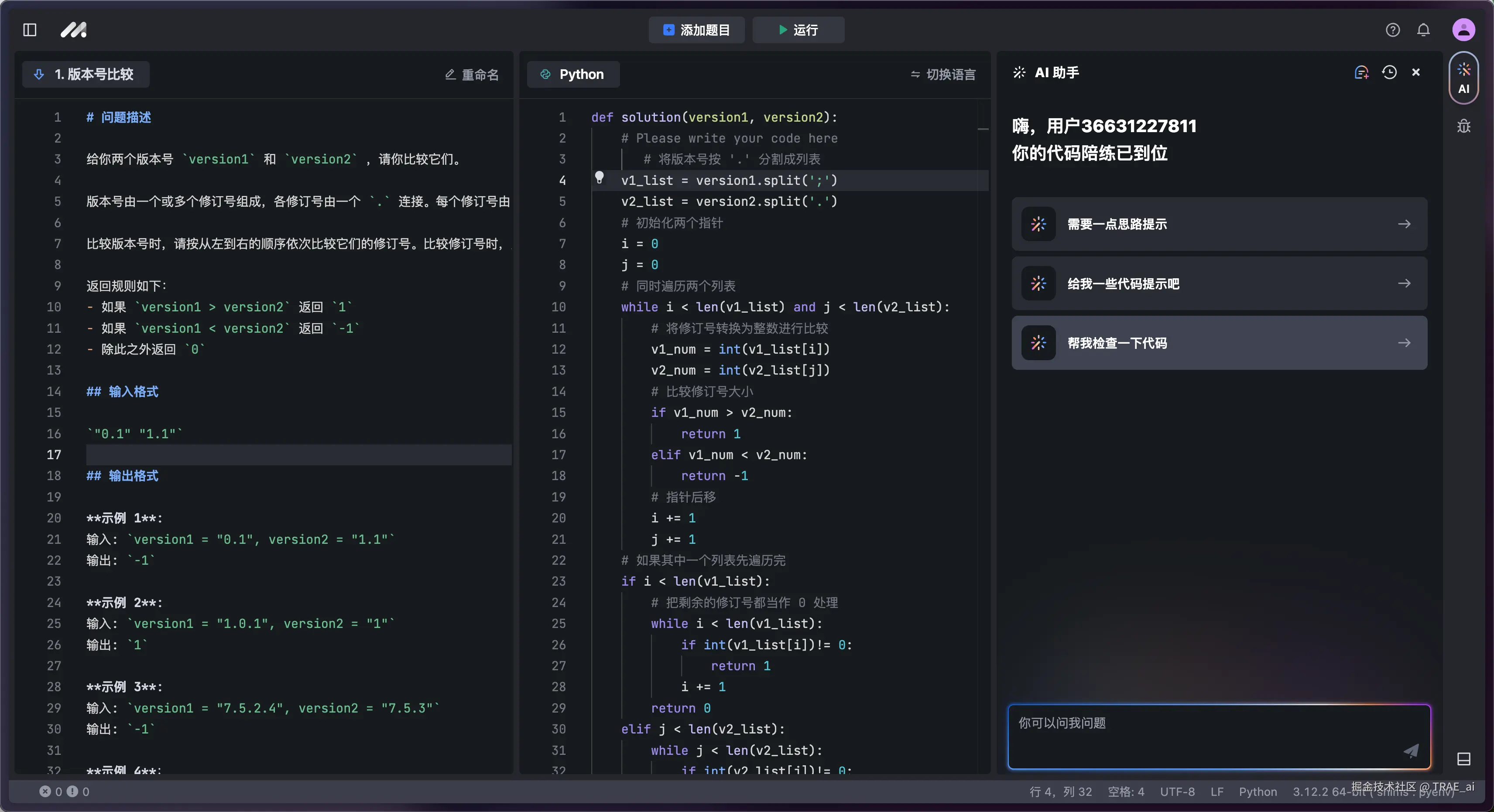The height and width of the screenshot is (812, 1494).
Task: Close the AI assistant panel
Action: [1416, 72]
